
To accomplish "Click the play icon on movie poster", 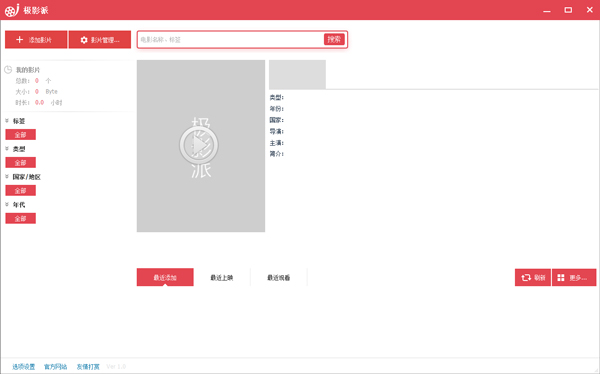I will [x=199, y=145].
